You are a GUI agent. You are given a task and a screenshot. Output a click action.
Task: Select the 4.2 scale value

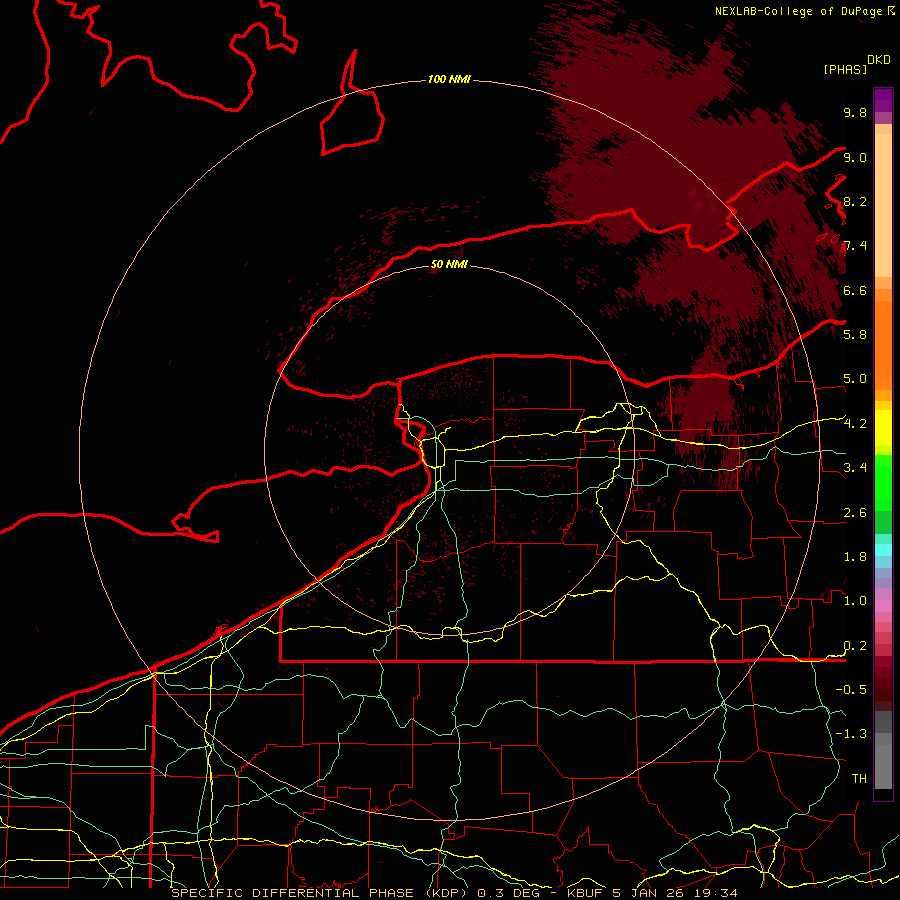[x=855, y=424]
